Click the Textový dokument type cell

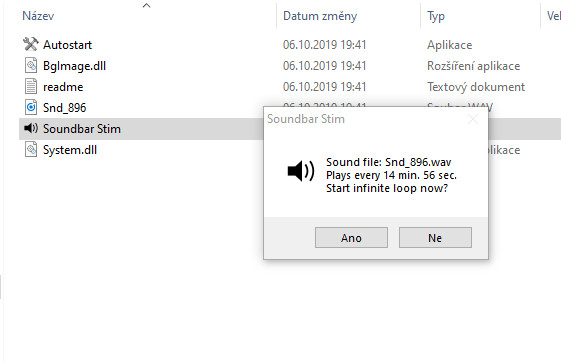pyautogui.click(x=476, y=87)
